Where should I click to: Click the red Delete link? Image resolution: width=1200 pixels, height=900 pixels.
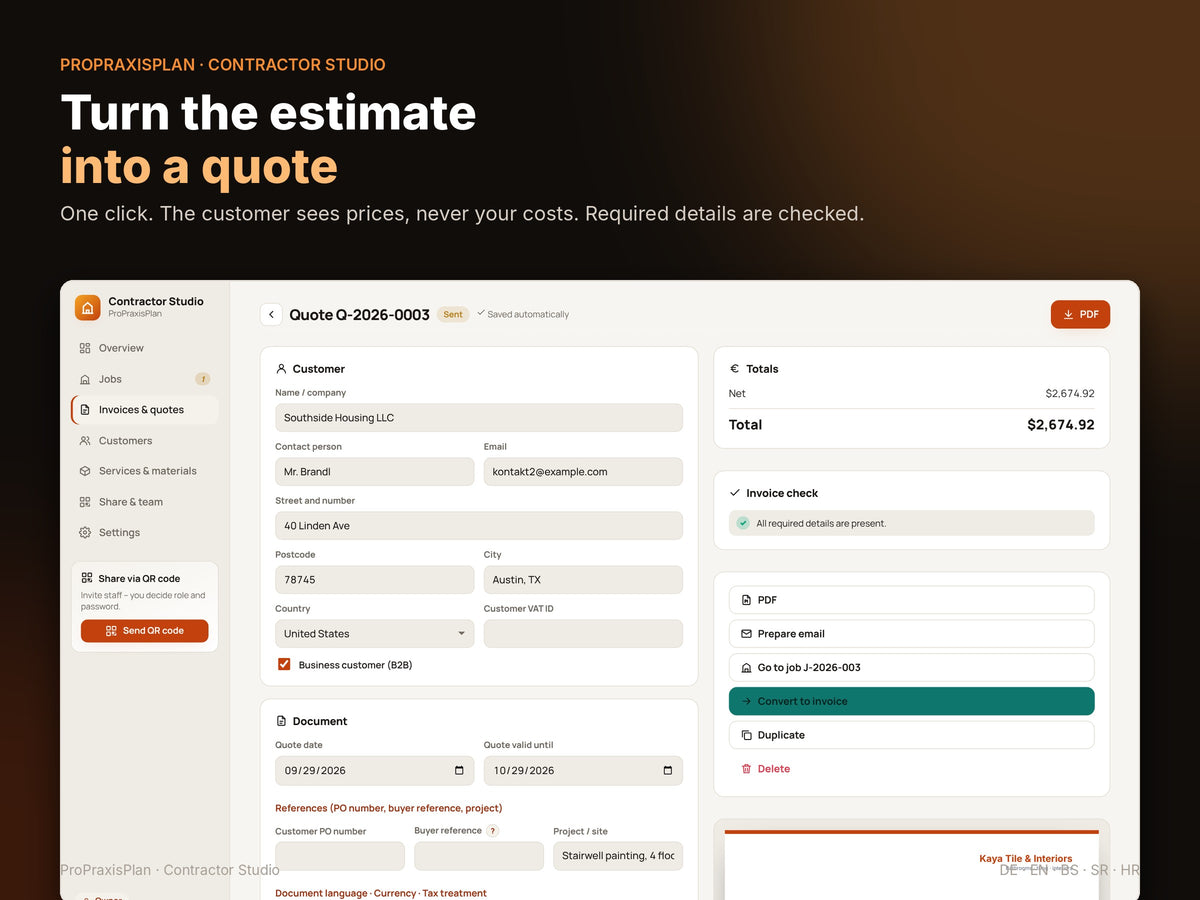(x=766, y=769)
